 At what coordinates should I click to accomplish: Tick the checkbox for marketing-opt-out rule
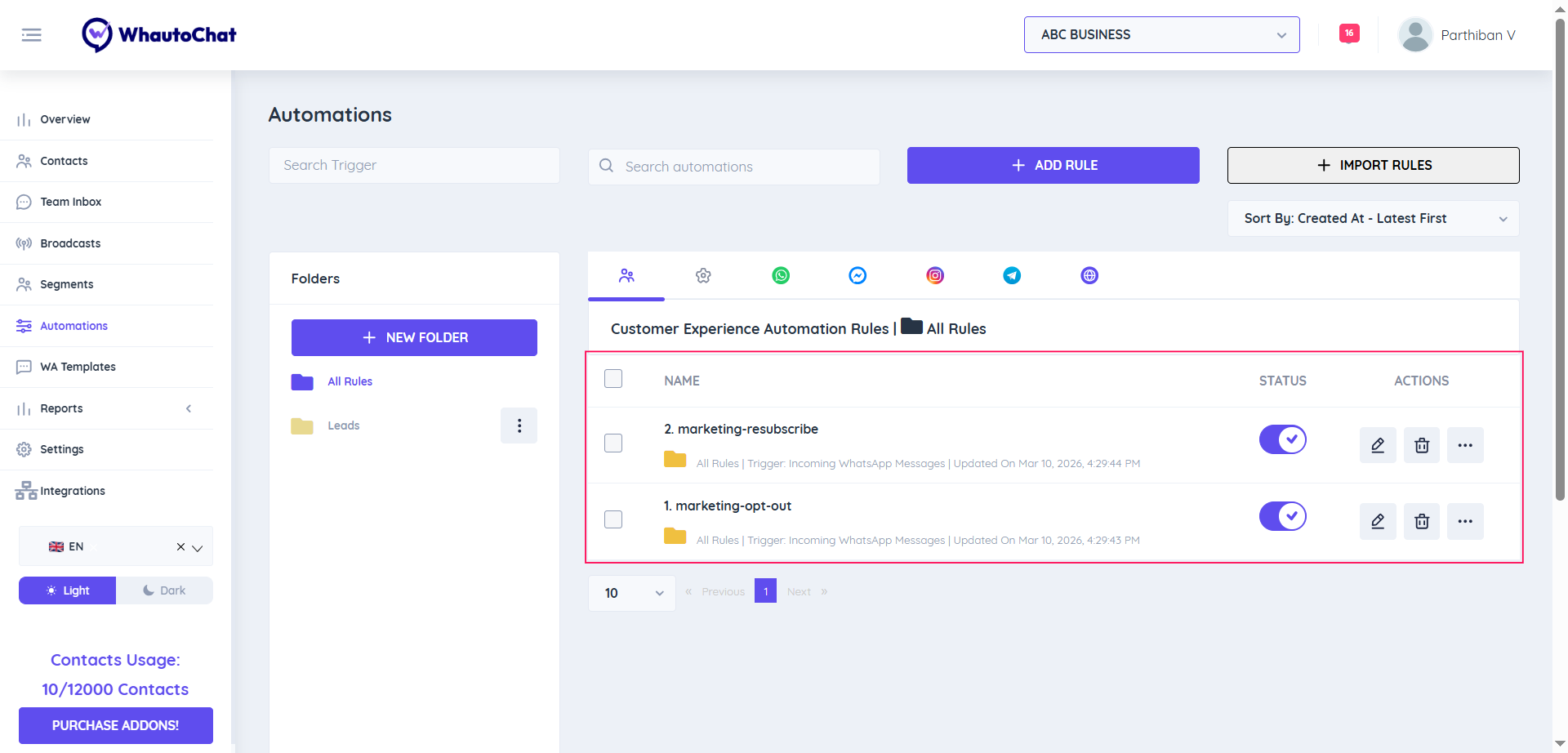pyautogui.click(x=613, y=519)
